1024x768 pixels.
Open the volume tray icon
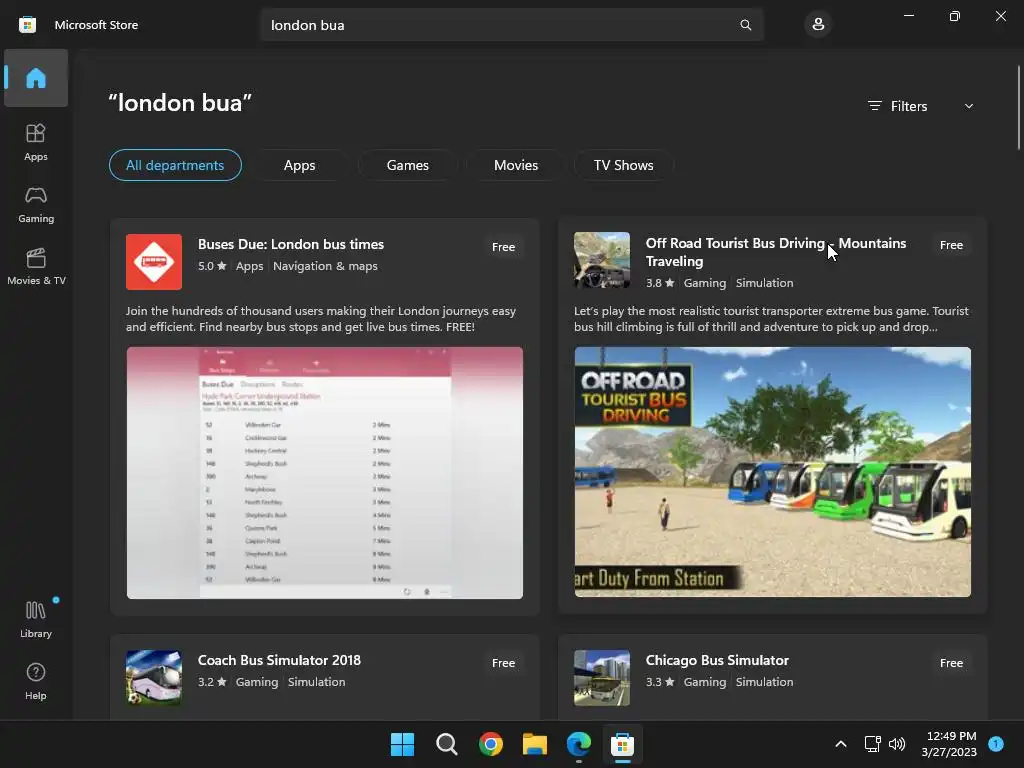click(x=897, y=744)
